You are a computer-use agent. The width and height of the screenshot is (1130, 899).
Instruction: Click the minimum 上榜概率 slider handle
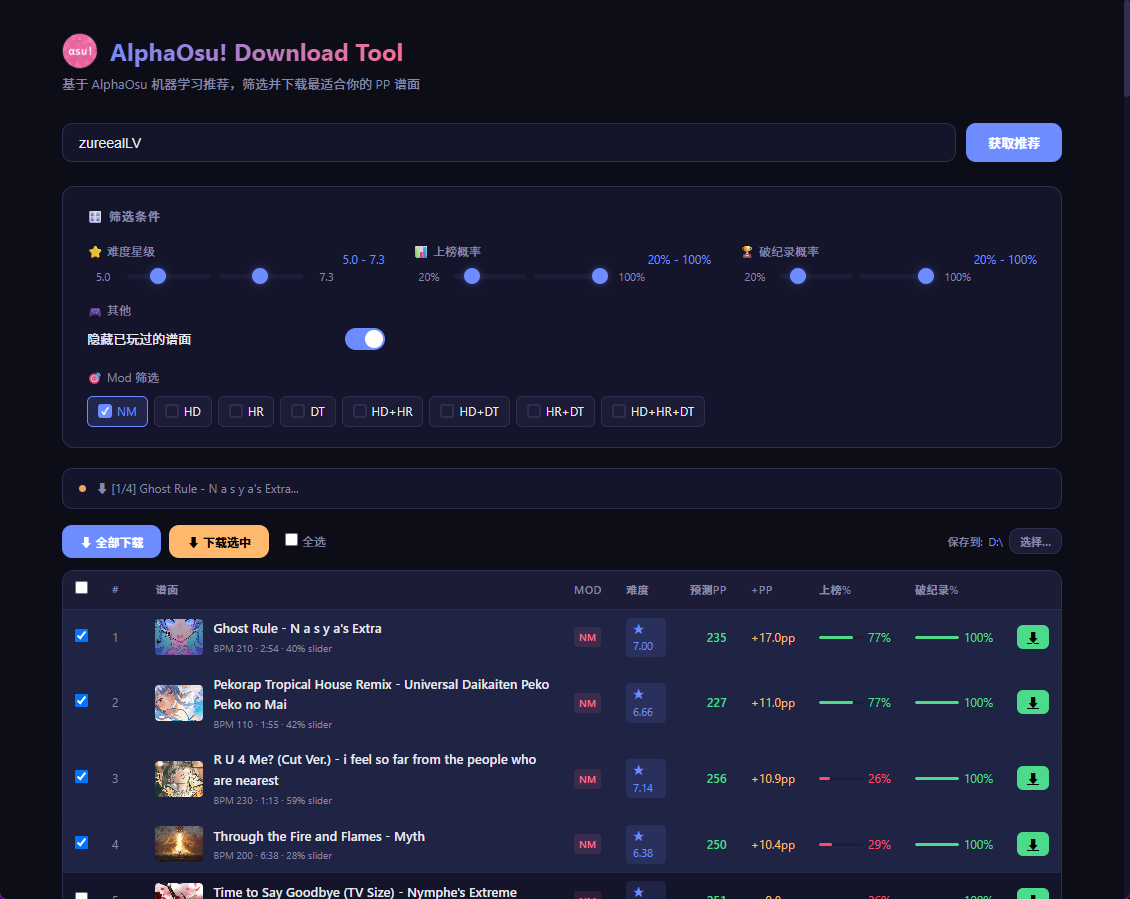point(472,276)
